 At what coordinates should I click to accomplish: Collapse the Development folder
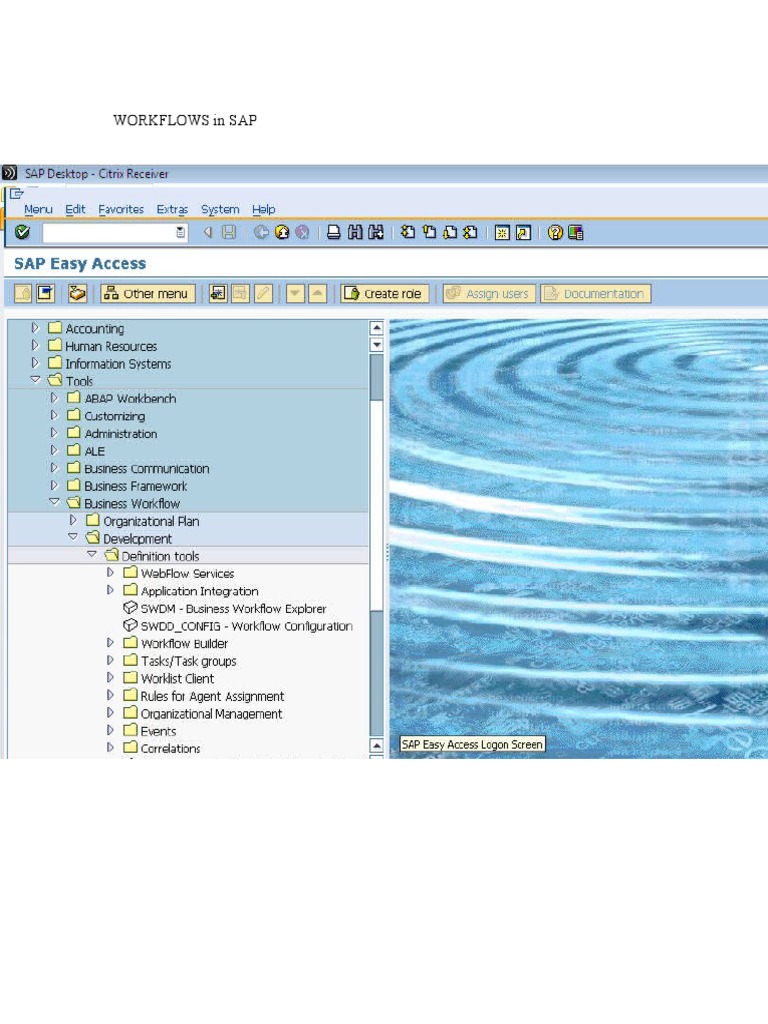73,537
